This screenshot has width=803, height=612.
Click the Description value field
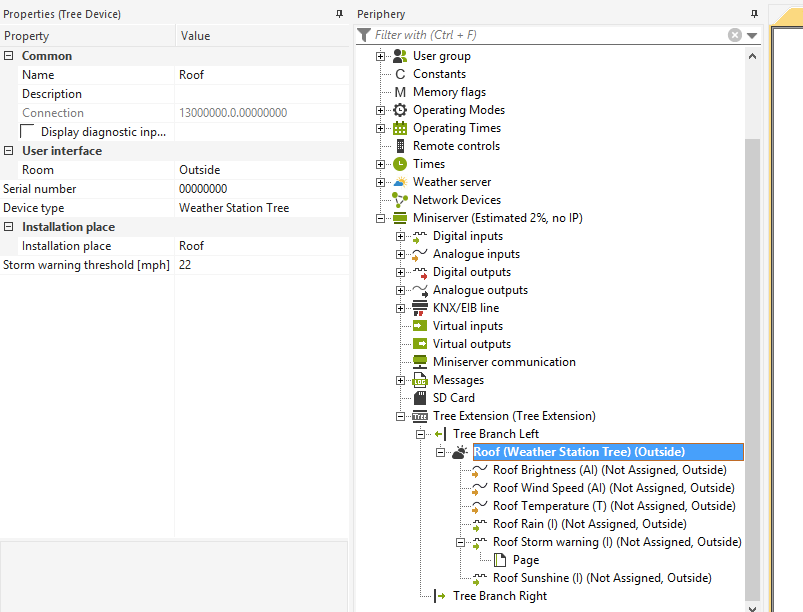262,94
